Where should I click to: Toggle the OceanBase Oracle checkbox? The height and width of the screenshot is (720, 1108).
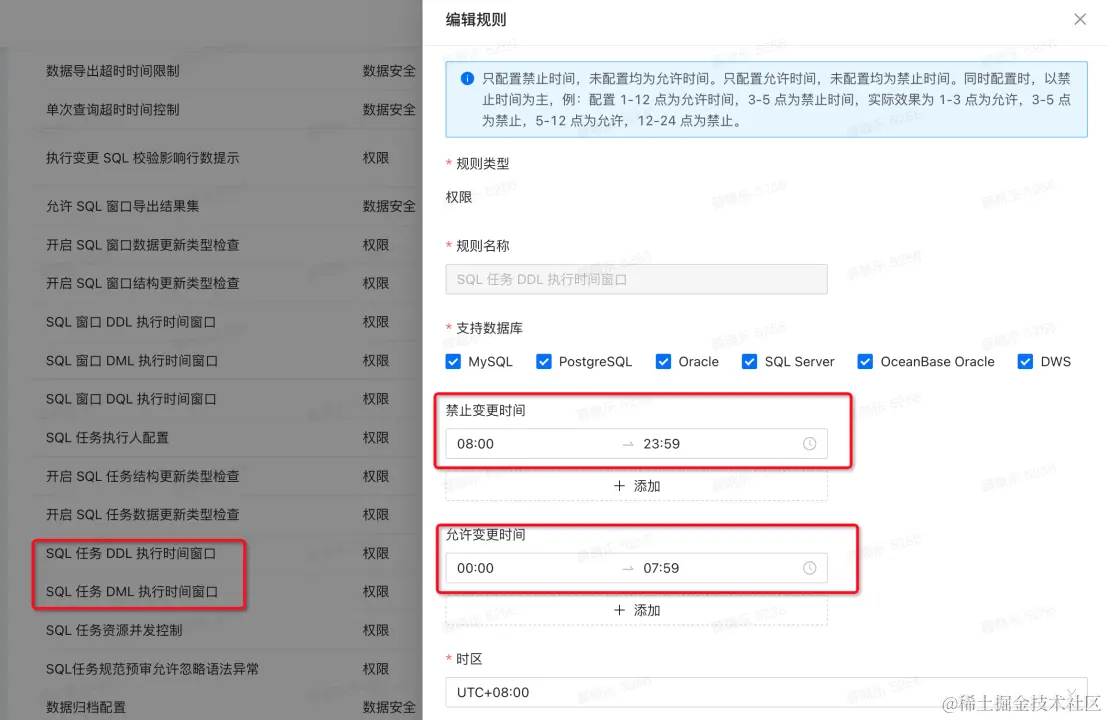[x=865, y=362]
